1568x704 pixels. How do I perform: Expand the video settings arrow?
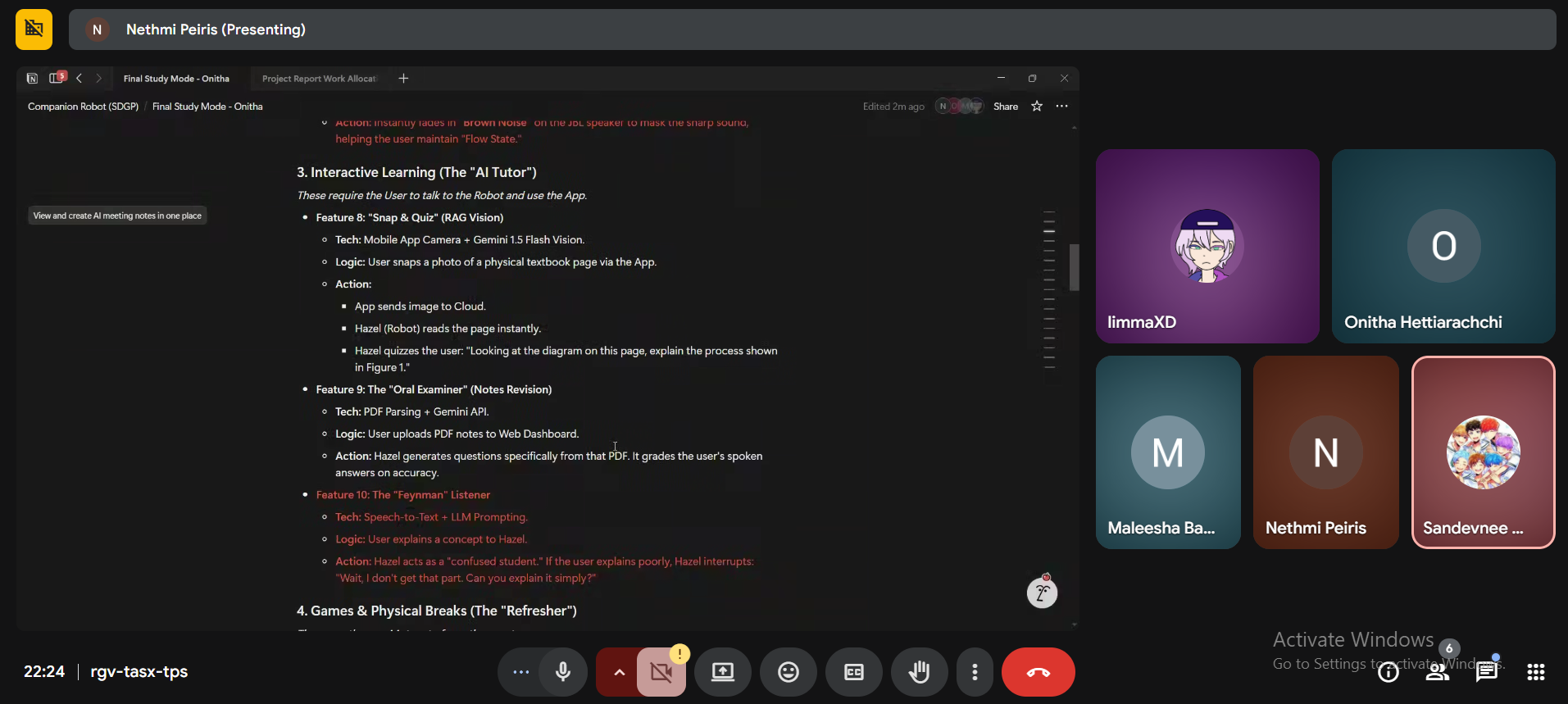[619, 672]
